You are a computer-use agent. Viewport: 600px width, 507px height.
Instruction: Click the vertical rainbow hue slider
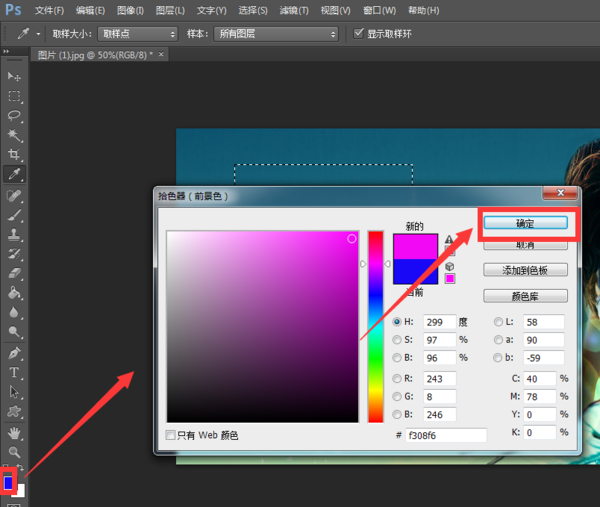(376, 325)
